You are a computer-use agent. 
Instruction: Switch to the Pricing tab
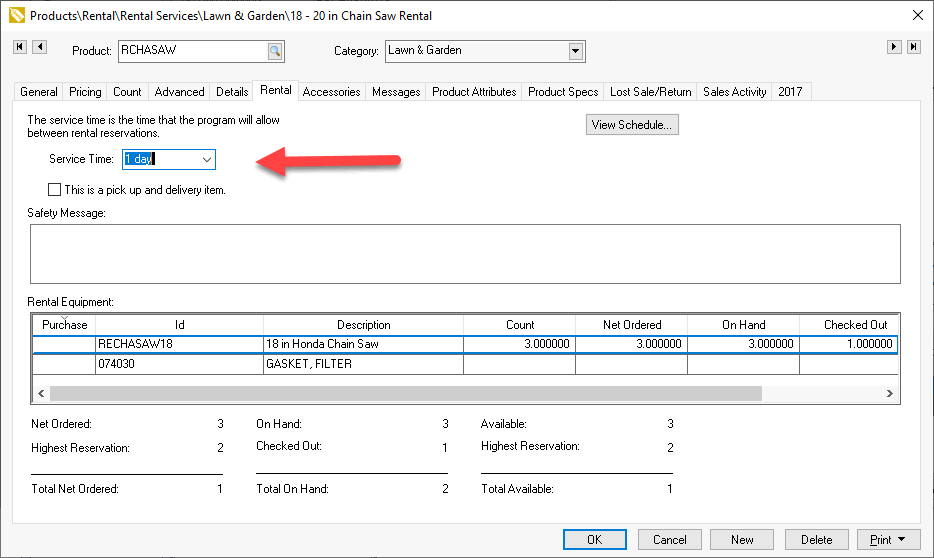85,92
